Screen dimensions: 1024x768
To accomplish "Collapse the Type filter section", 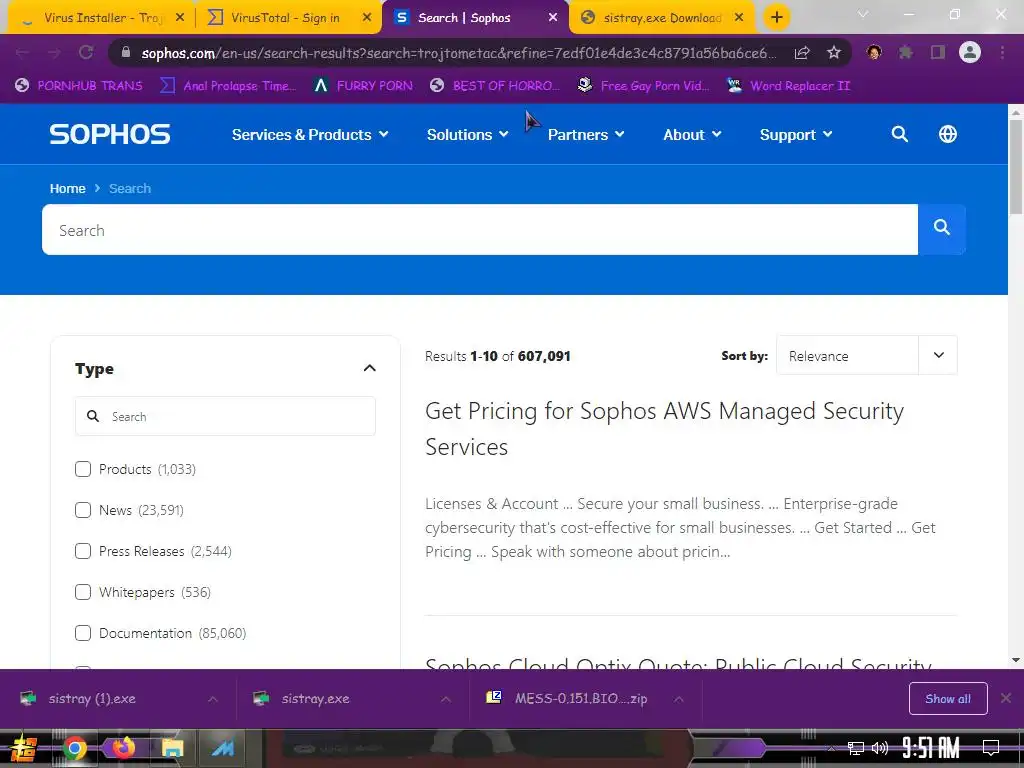I will pos(370,368).
